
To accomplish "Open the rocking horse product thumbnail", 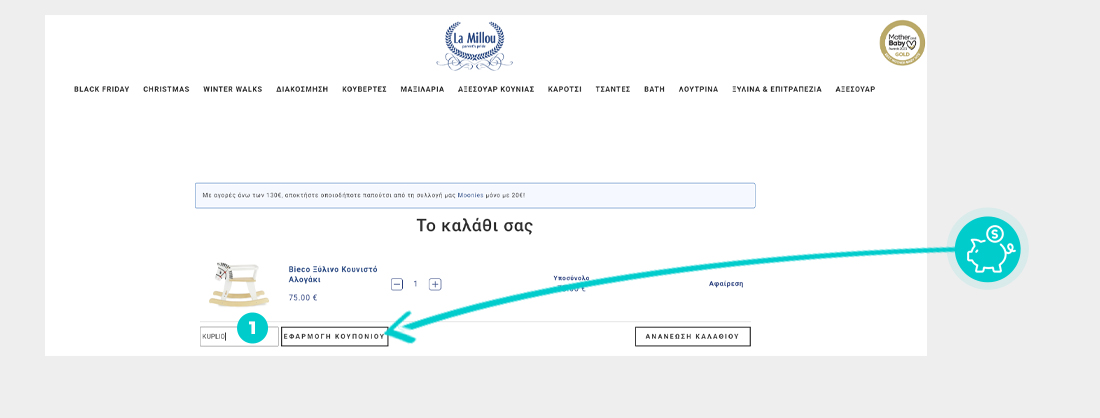I will [x=238, y=284].
